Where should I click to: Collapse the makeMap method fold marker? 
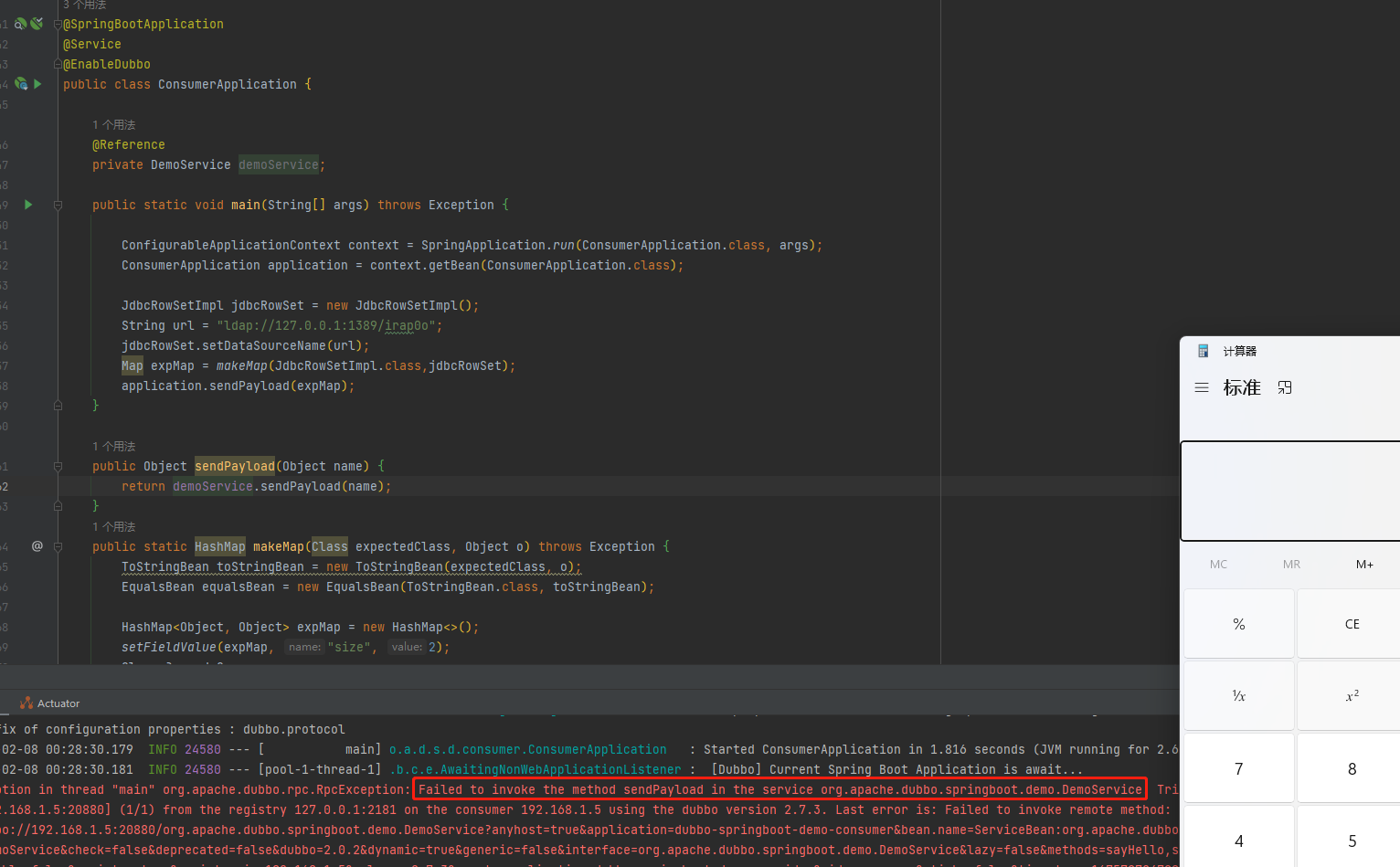(x=58, y=546)
